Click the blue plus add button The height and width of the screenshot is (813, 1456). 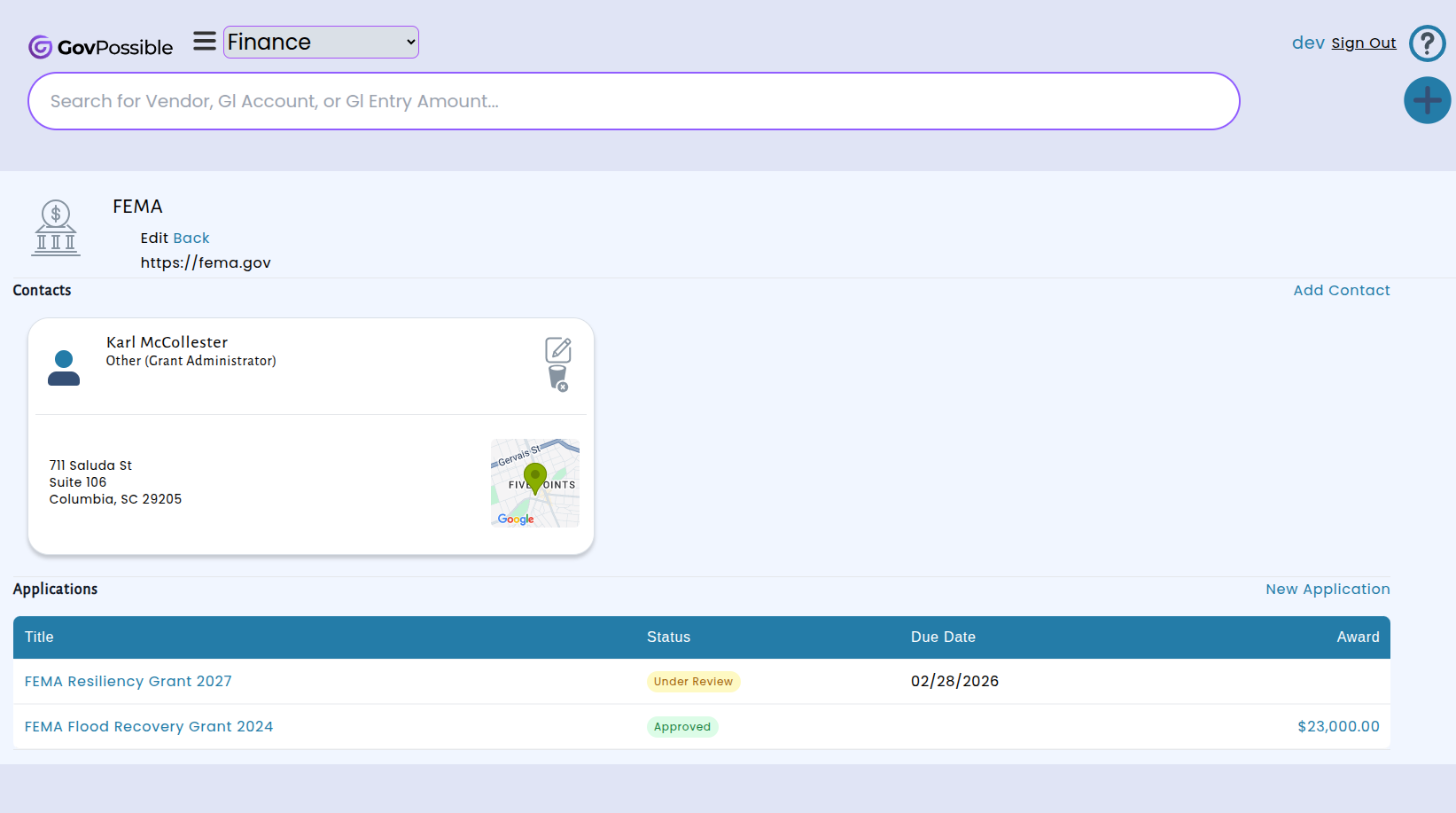[x=1427, y=100]
